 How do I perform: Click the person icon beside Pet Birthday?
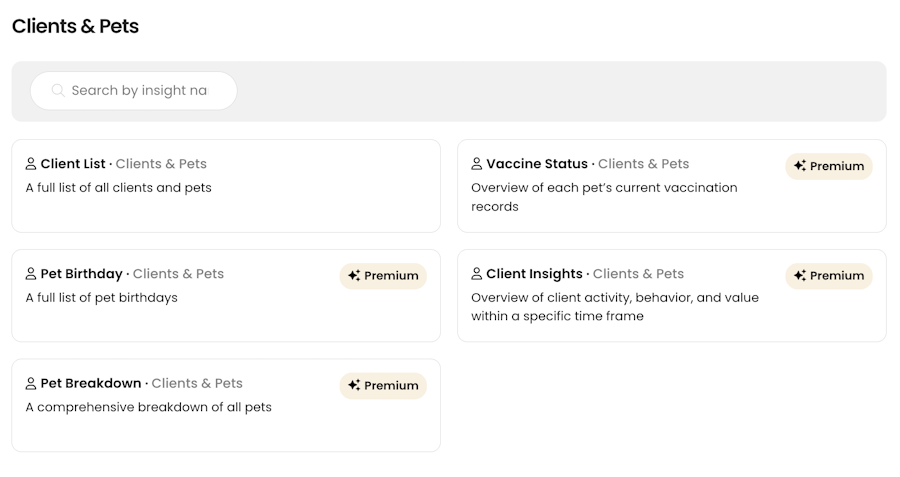(31, 274)
